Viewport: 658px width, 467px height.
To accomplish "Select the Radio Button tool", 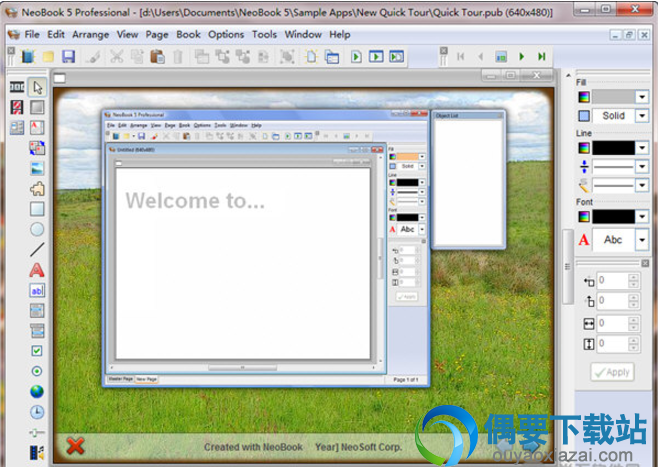I will click(37, 371).
